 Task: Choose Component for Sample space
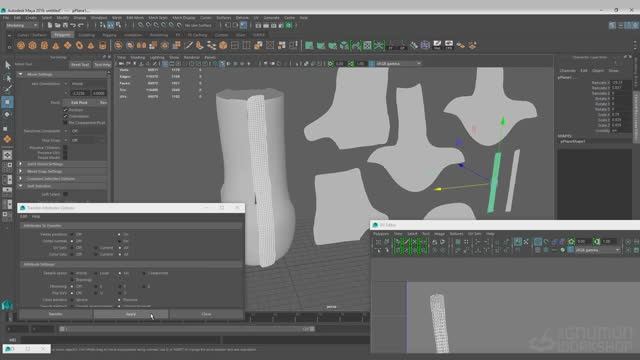point(144,273)
